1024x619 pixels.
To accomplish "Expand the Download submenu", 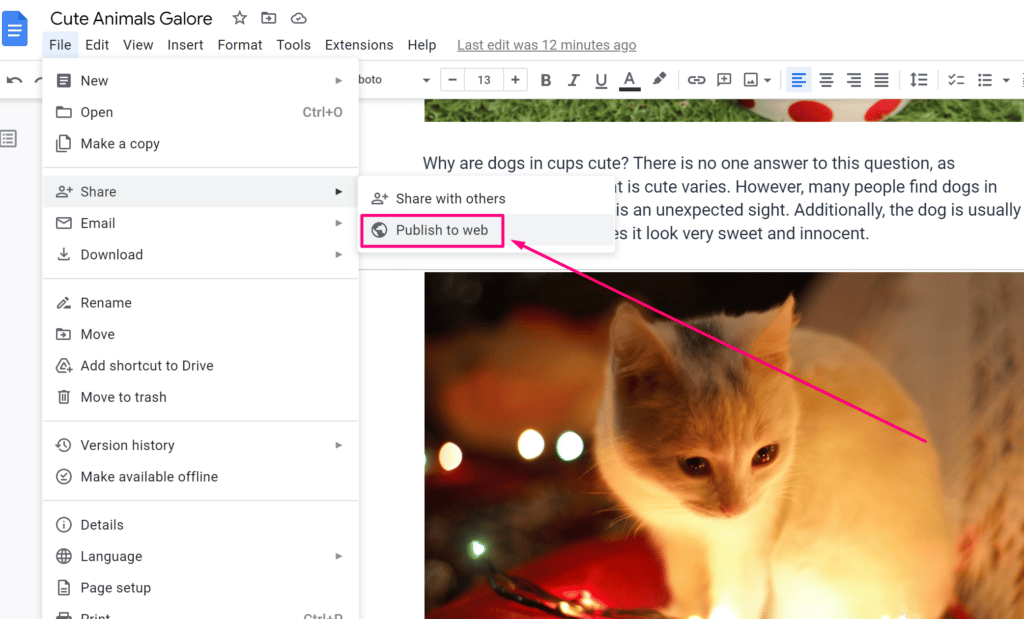I will tap(200, 255).
